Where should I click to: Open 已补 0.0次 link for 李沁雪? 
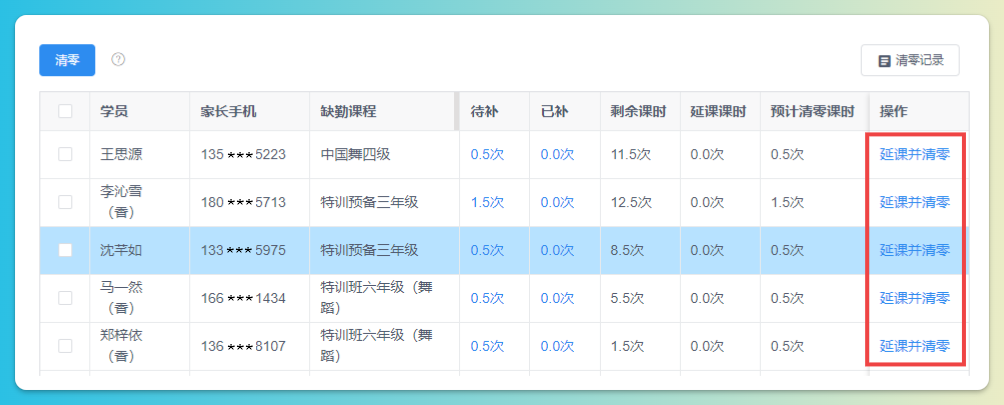coord(557,202)
